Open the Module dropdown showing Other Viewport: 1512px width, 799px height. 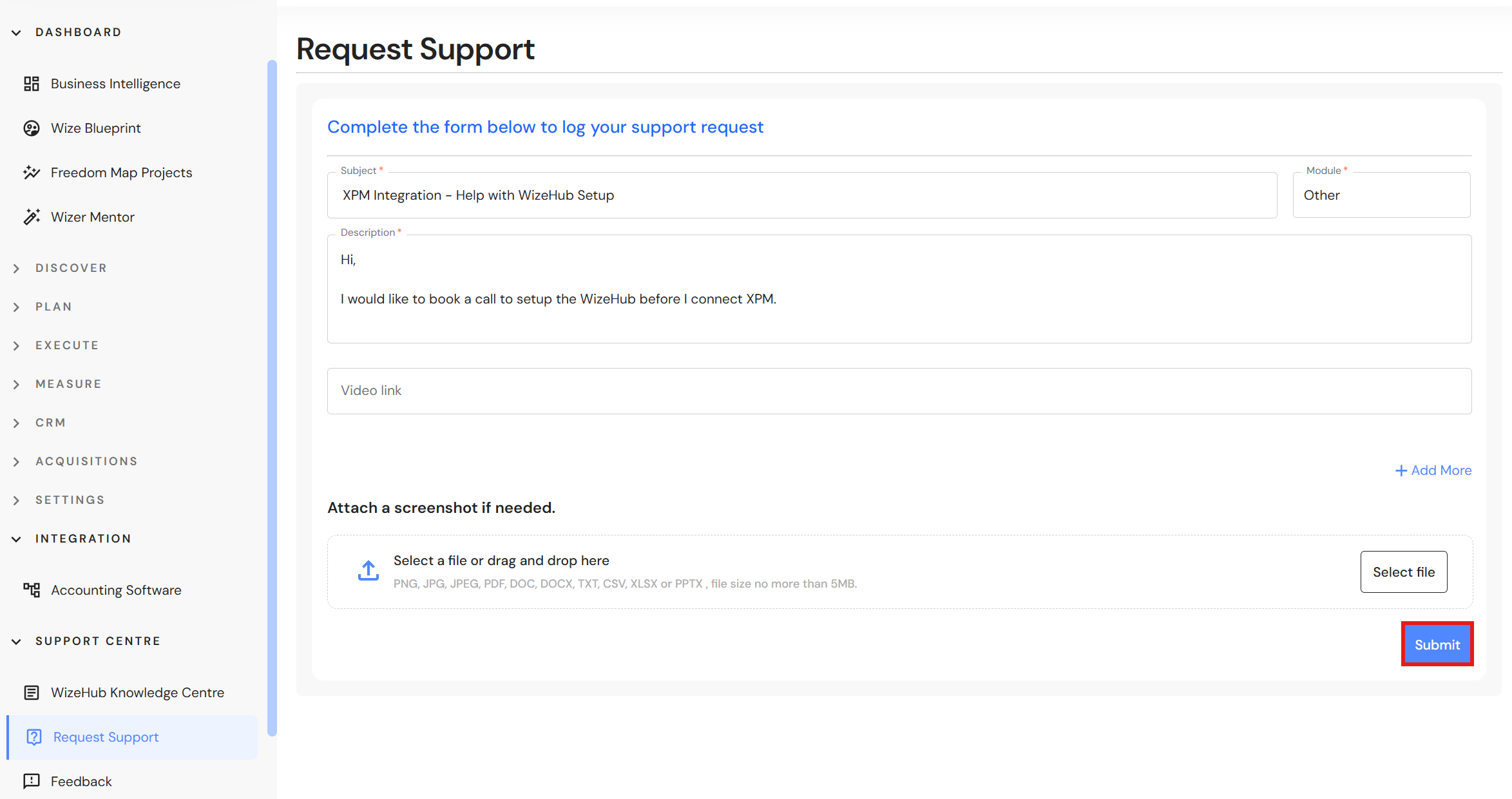point(1381,195)
